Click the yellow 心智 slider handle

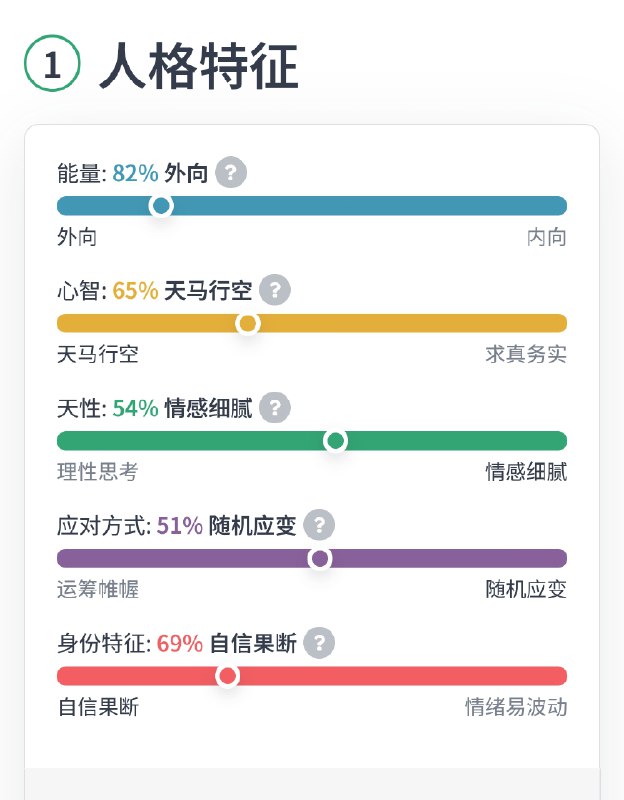click(x=247, y=323)
